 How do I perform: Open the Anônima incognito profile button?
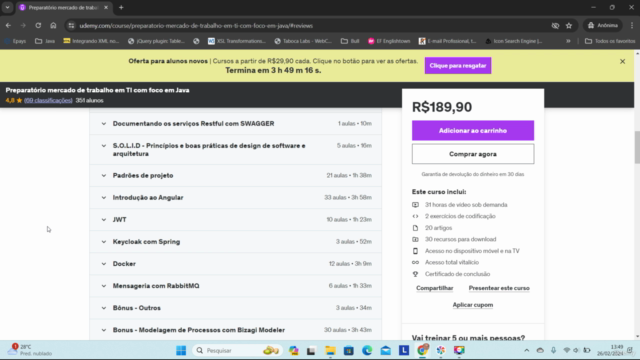[602, 25]
